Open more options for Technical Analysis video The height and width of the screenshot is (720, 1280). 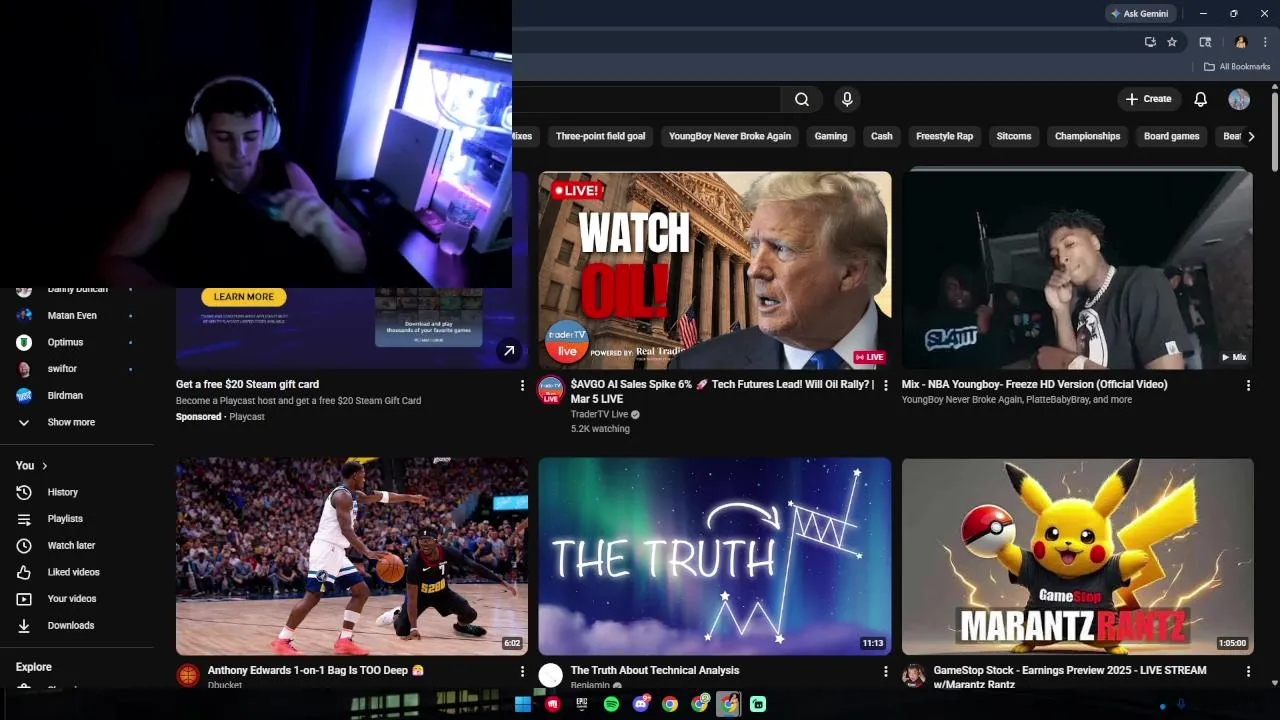pos(885,671)
